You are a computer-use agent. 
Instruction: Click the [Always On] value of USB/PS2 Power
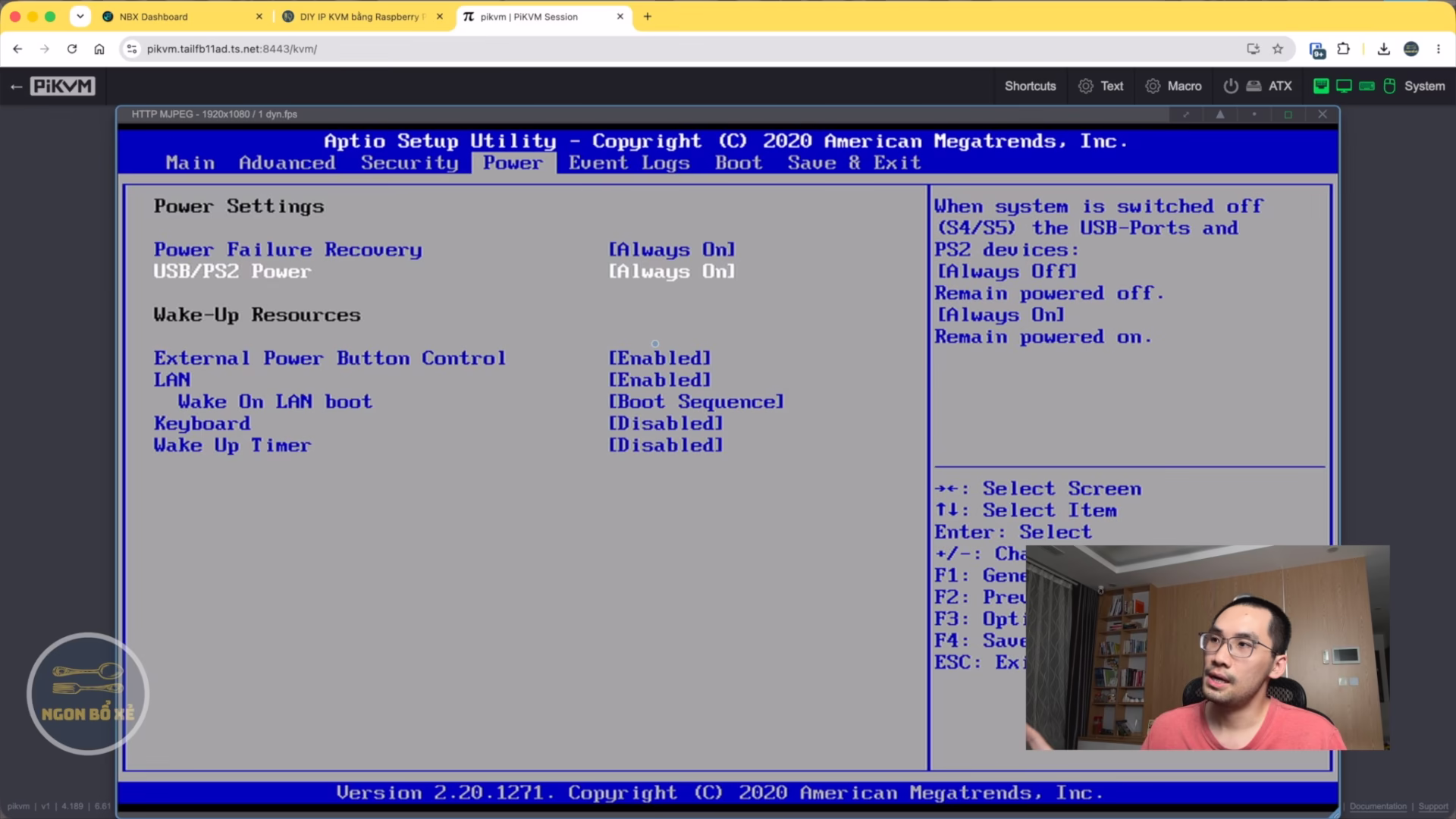pos(672,271)
